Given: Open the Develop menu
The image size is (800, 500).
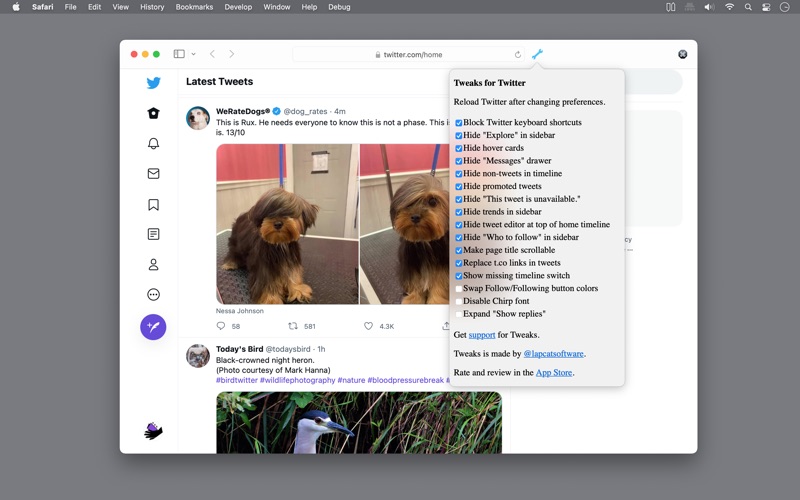Looking at the screenshot, I should click(x=238, y=7).
